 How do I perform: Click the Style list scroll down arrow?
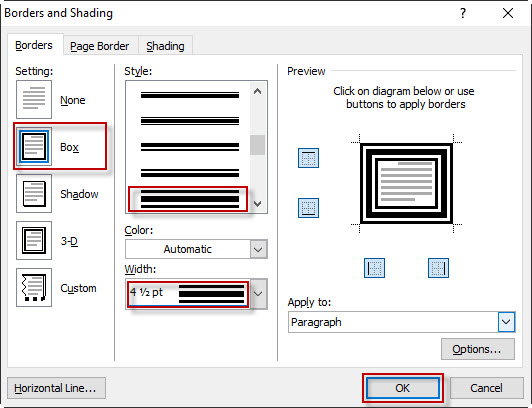coord(258,204)
